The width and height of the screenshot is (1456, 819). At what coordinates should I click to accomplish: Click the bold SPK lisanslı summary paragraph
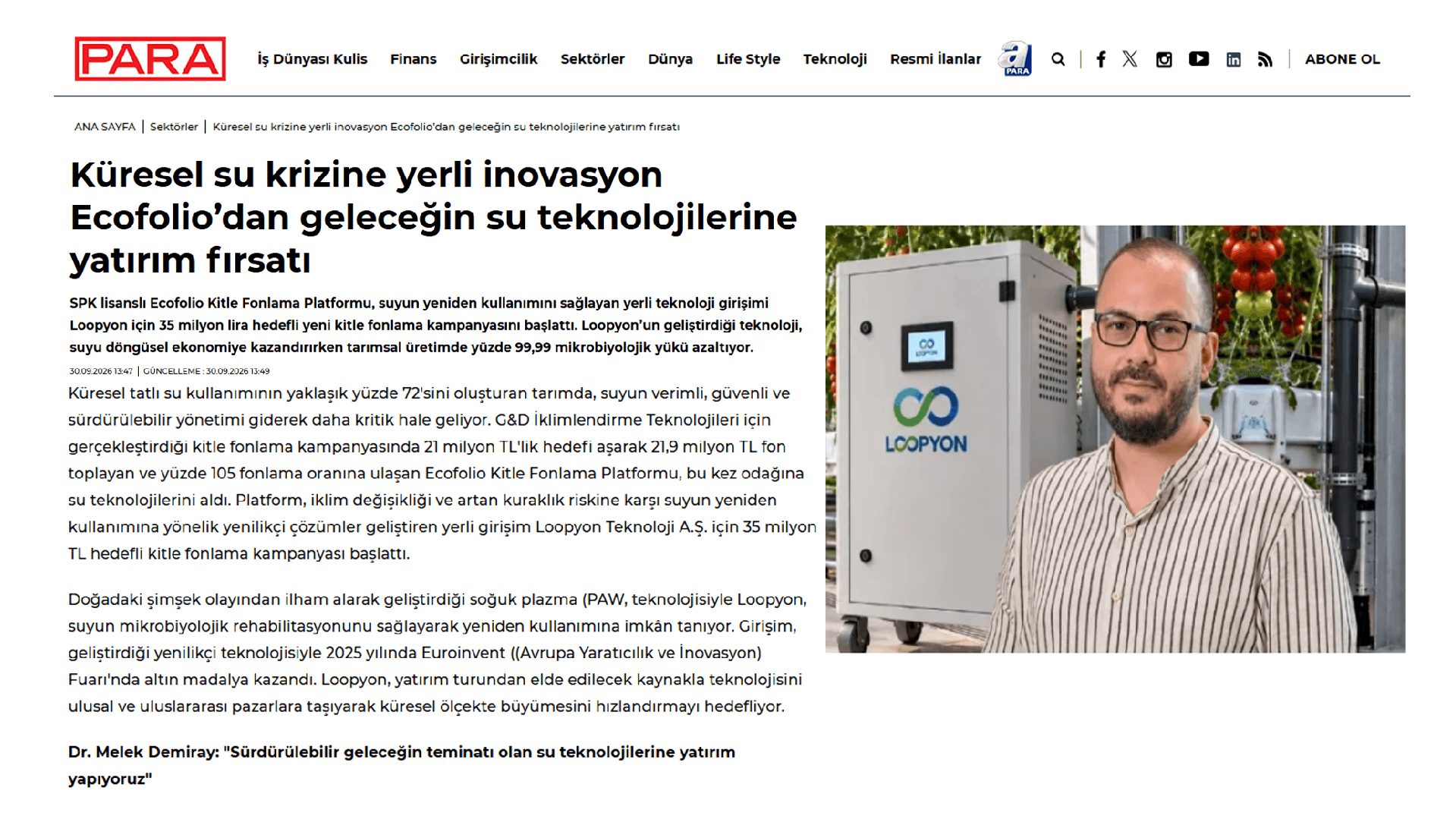tap(436, 325)
